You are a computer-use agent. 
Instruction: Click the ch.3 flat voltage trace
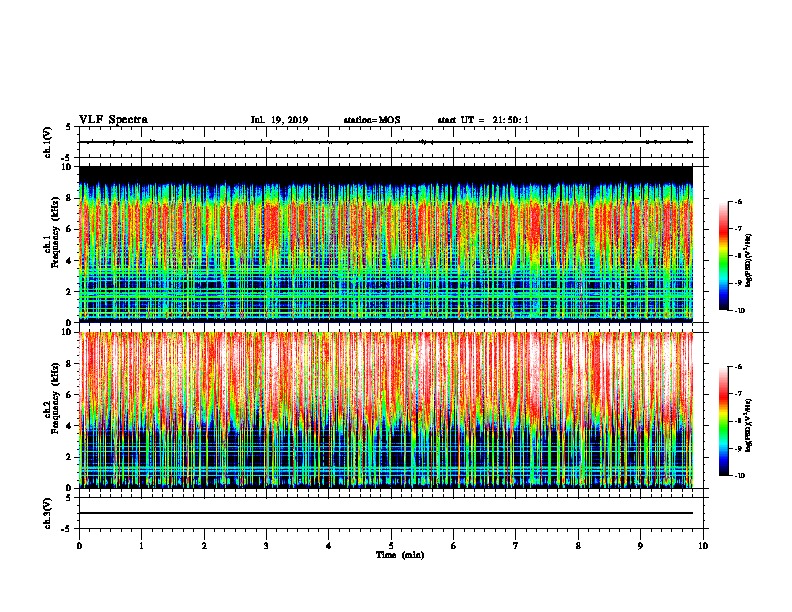click(x=386, y=513)
